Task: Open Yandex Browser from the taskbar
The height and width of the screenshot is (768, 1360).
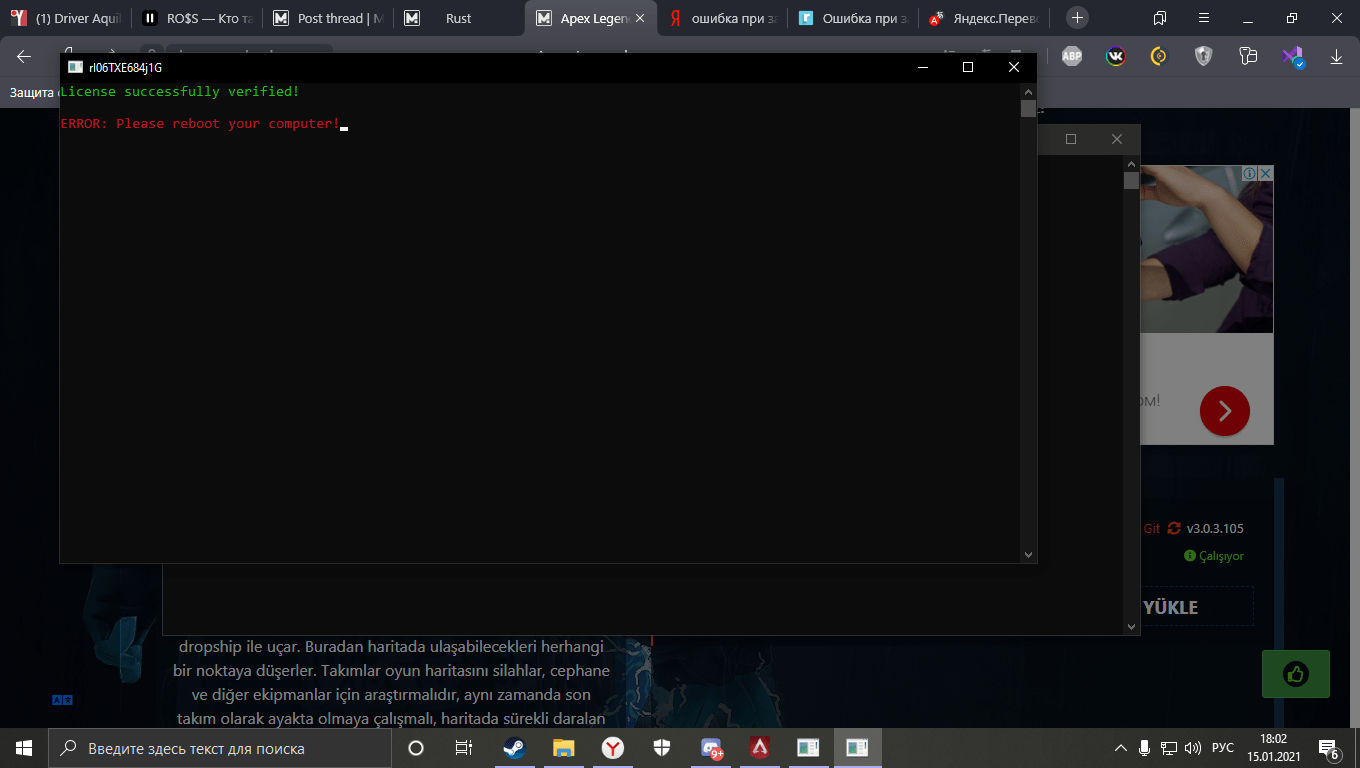Action: click(612, 748)
